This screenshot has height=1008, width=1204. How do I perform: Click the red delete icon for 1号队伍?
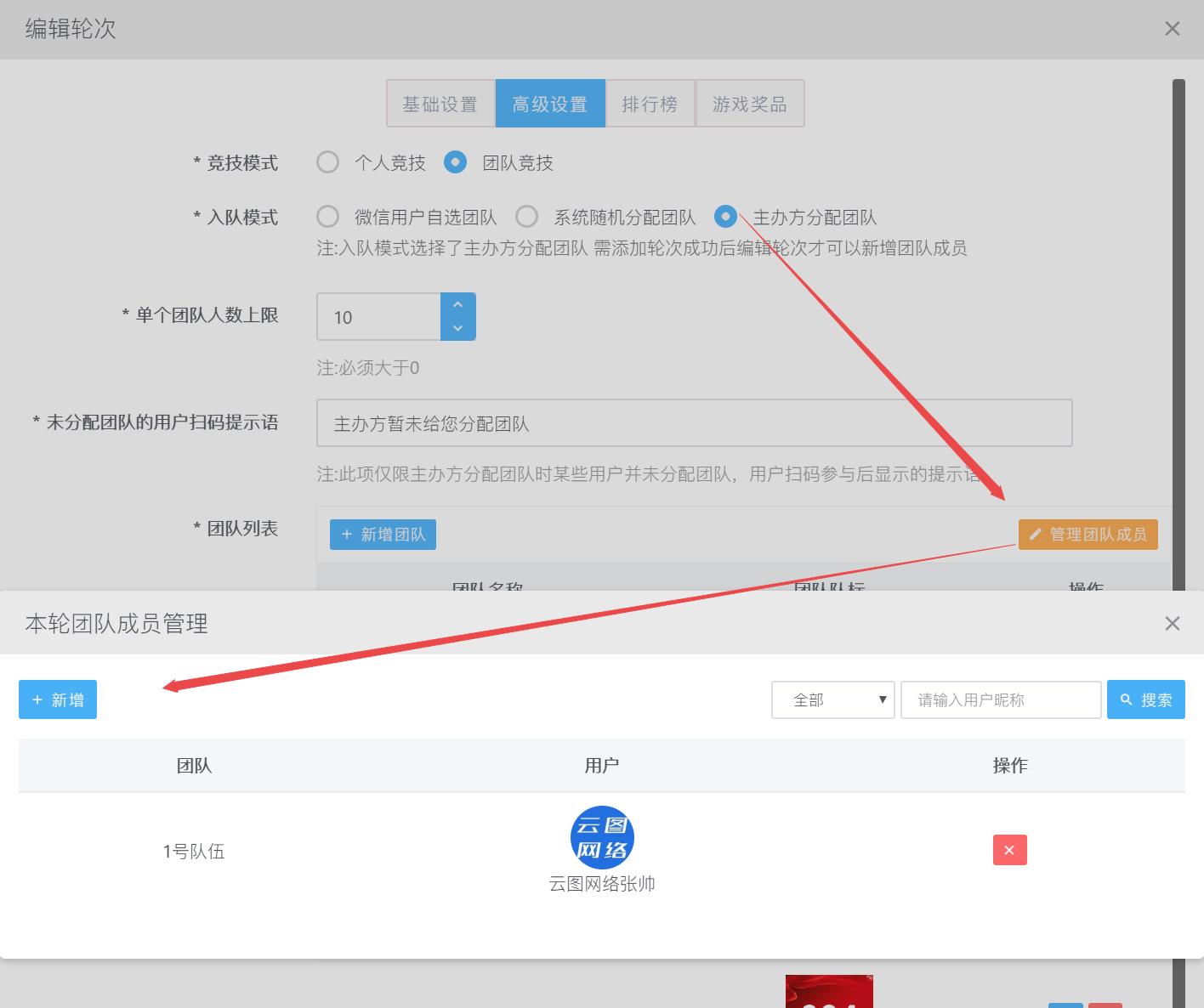pyautogui.click(x=1009, y=850)
